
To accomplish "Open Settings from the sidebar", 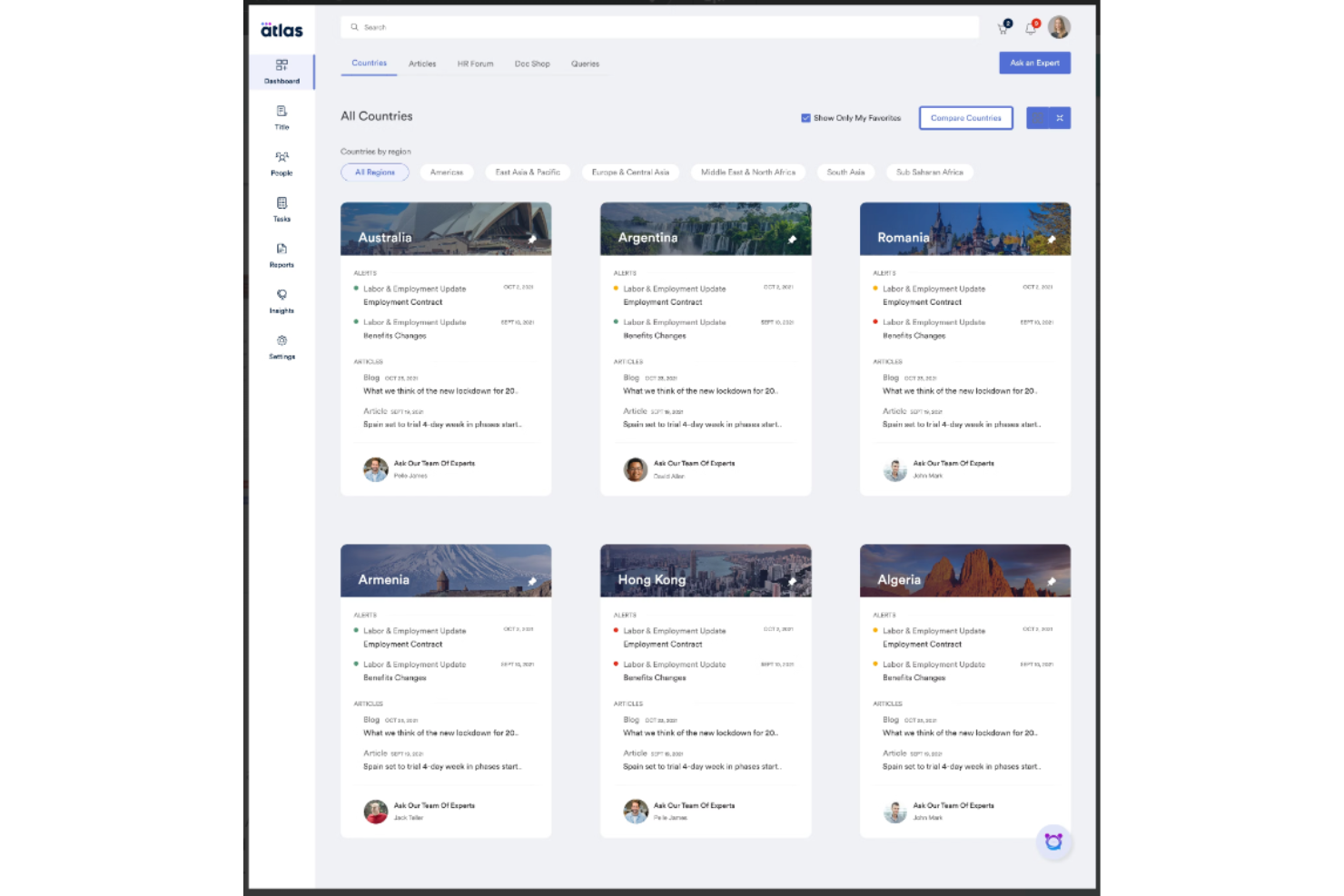I will click(282, 345).
